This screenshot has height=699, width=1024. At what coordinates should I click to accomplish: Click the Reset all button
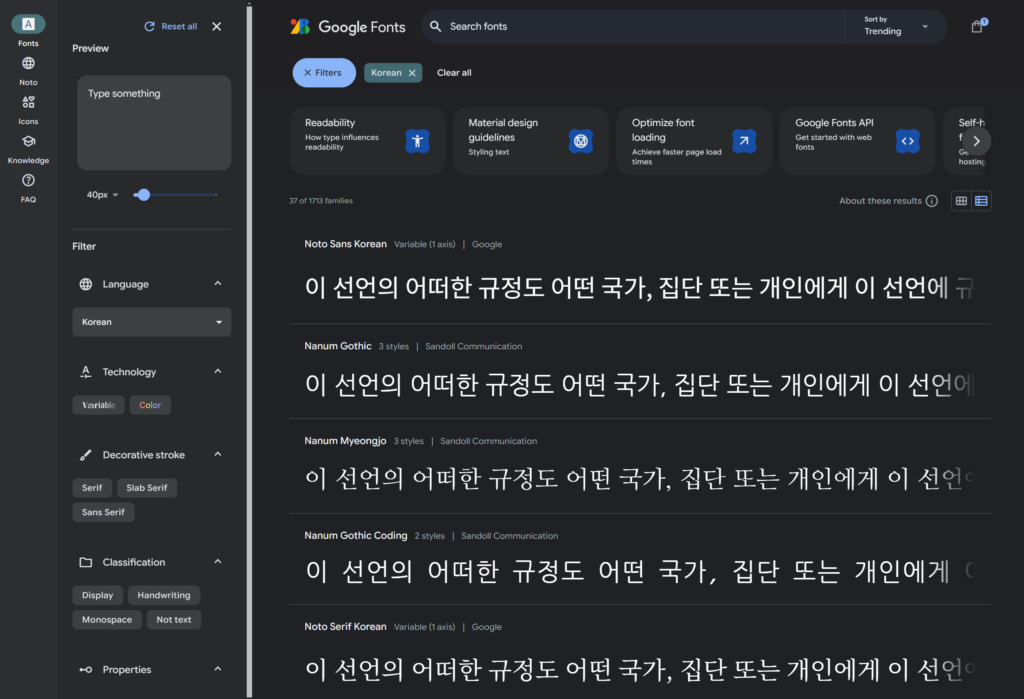click(170, 26)
